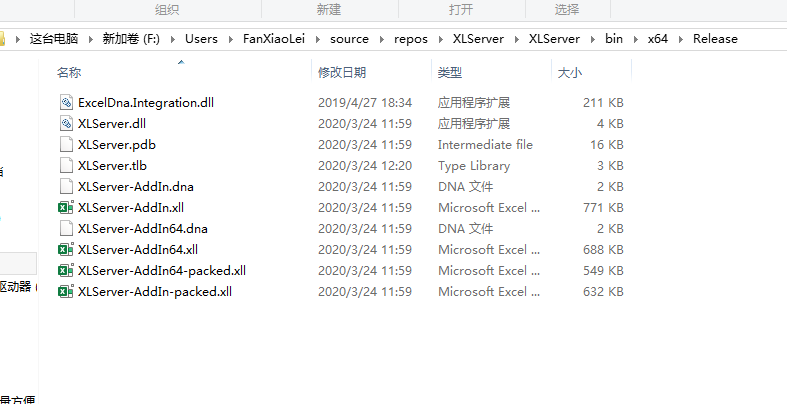
Task: Click the 16 KB size of XLServer.pdb
Action: [607, 145]
